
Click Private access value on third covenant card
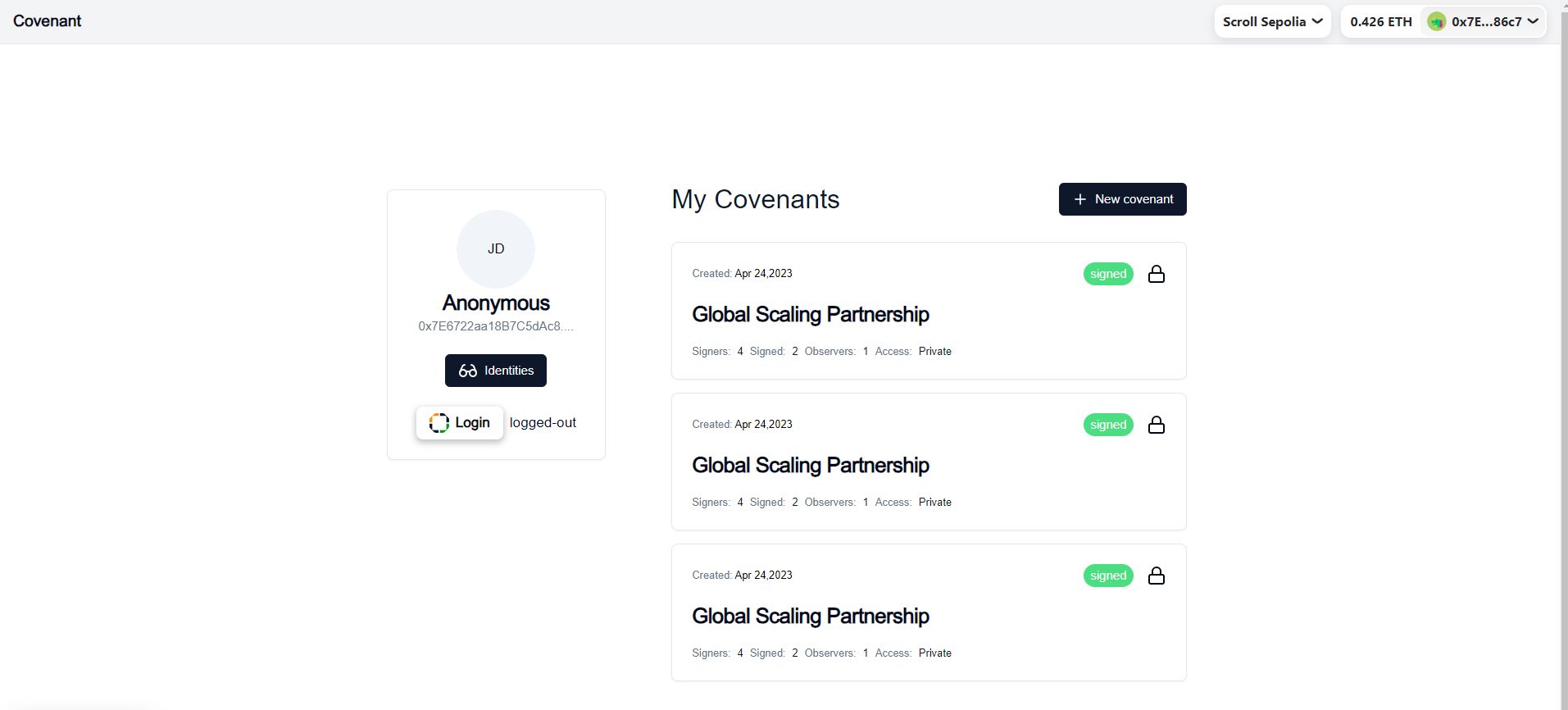(935, 653)
